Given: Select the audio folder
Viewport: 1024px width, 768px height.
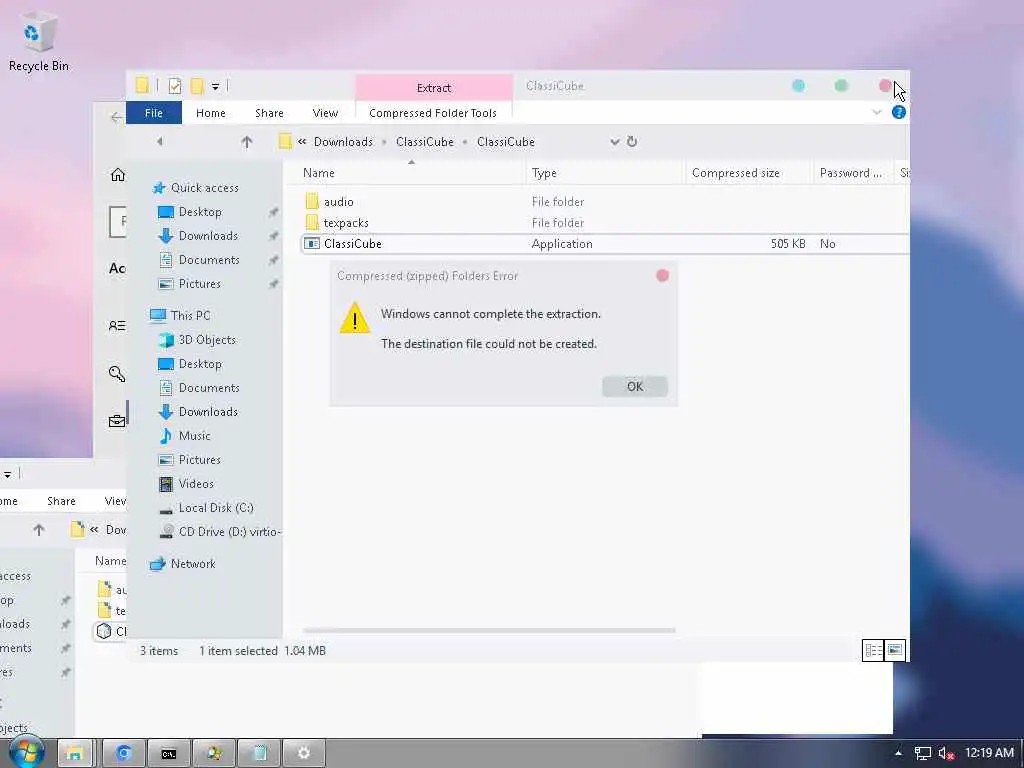Looking at the screenshot, I should pyautogui.click(x=338, y=202).
